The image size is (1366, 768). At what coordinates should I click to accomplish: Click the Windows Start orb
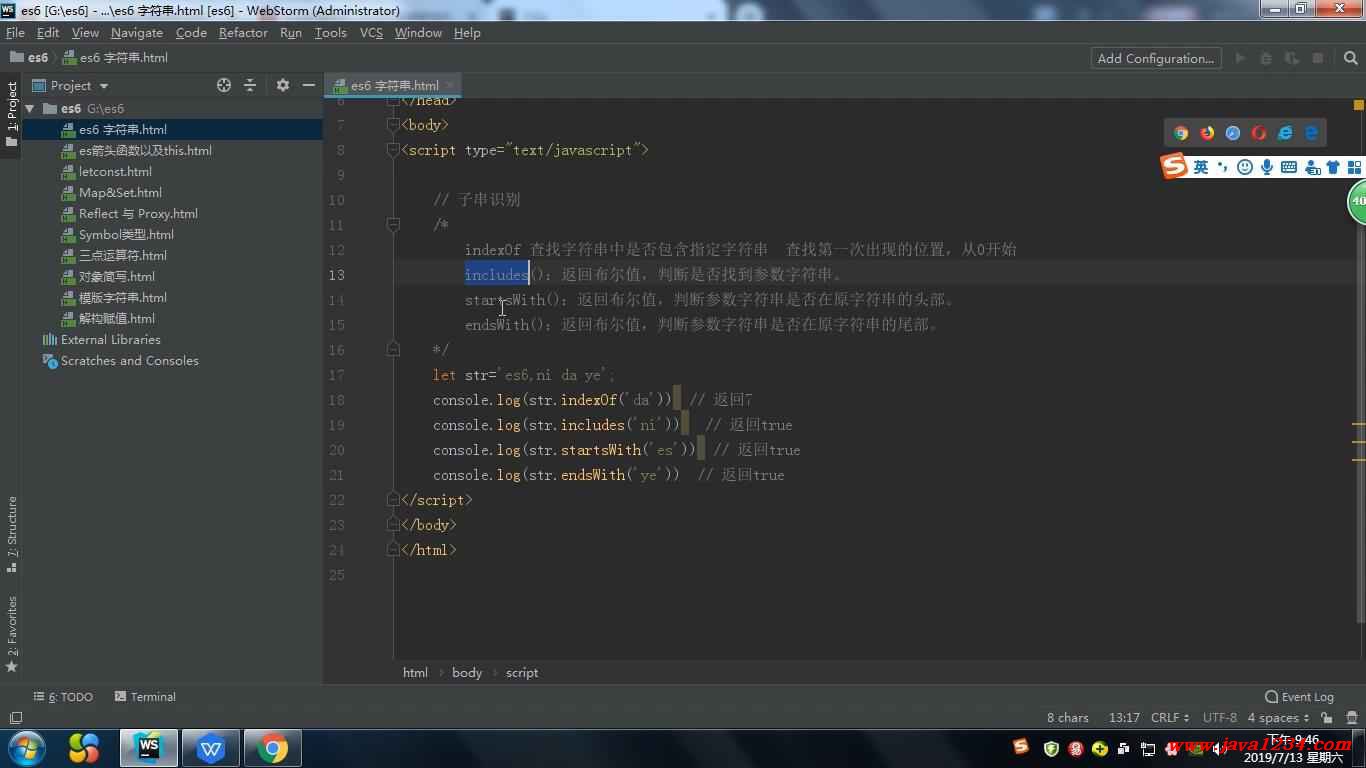coord(26,748)
